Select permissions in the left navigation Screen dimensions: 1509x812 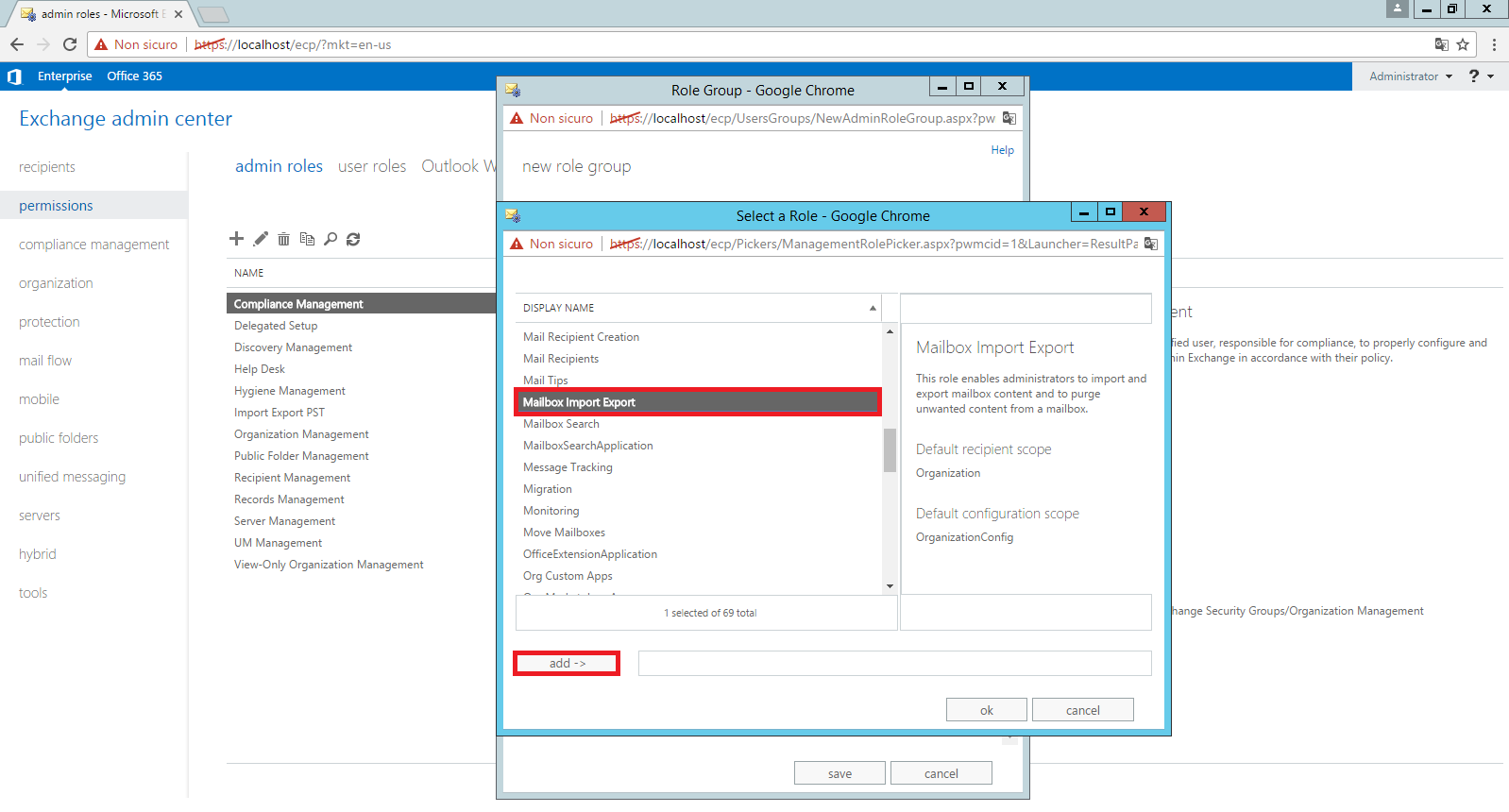56,206
